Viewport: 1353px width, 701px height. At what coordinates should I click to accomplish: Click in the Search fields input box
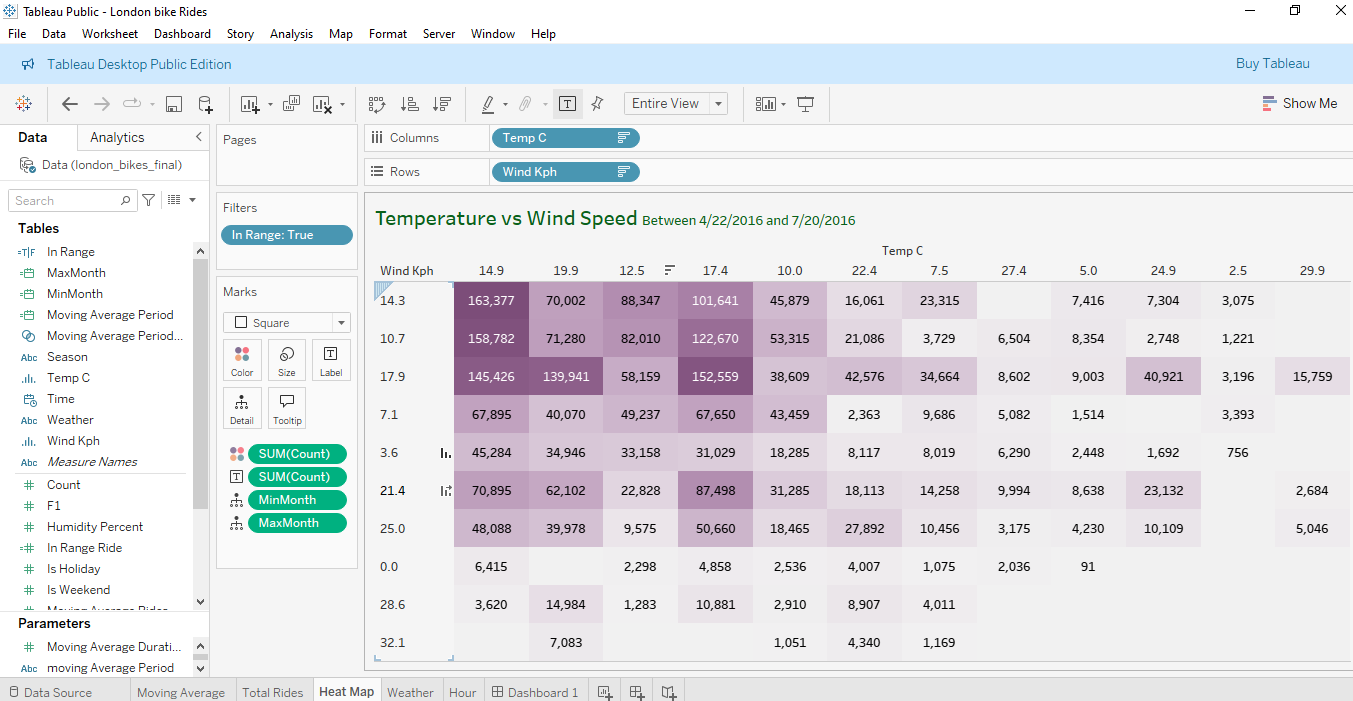(65, 201)
